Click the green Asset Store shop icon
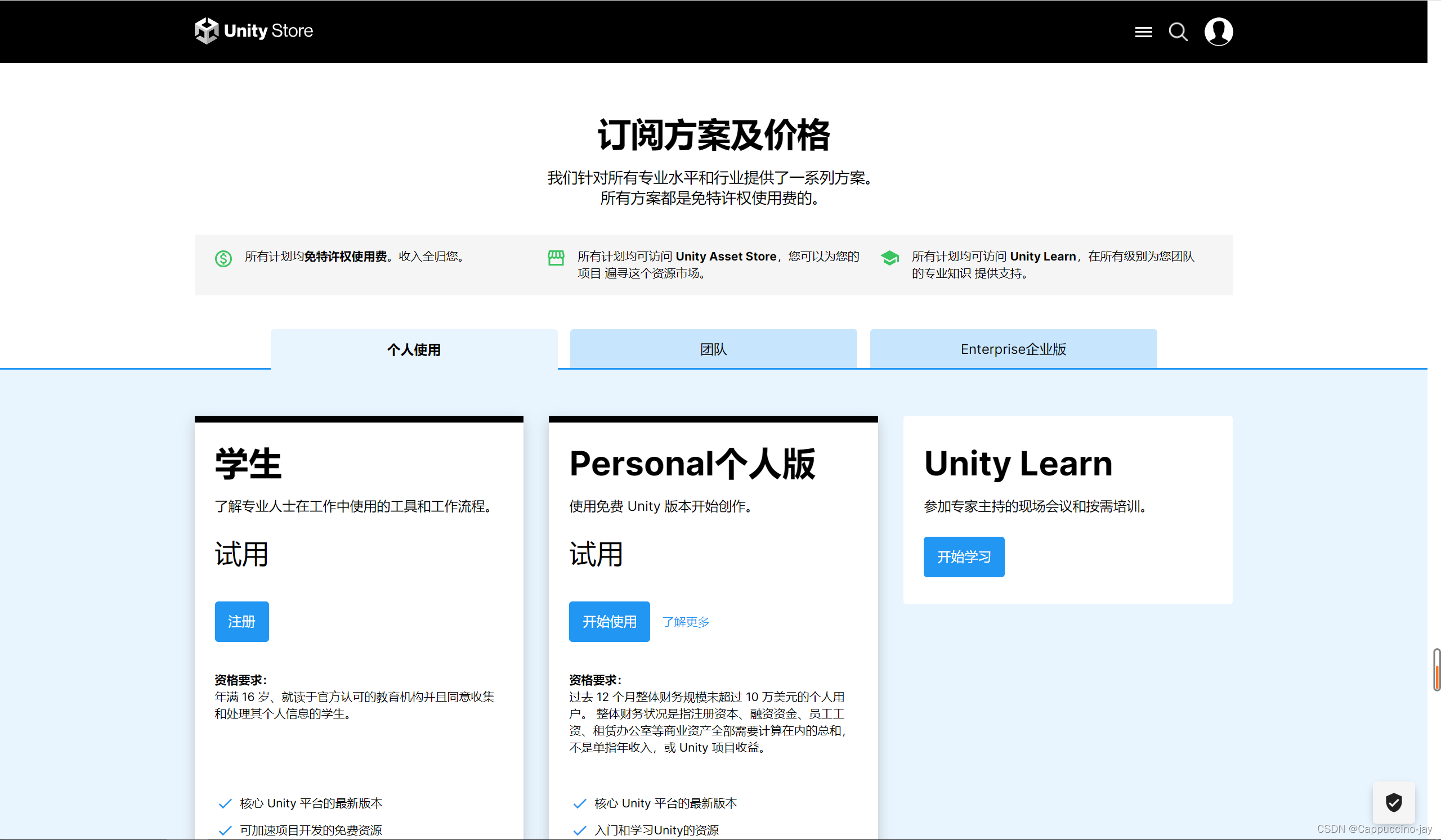The width and height of the screenshot is (1441, 840). [x=556, y=258]
